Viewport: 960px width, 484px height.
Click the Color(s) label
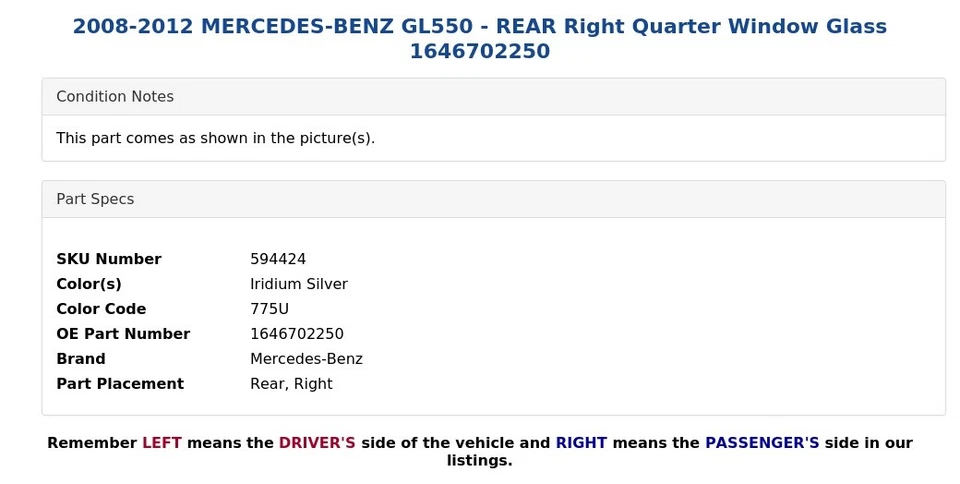click(89, 284)
